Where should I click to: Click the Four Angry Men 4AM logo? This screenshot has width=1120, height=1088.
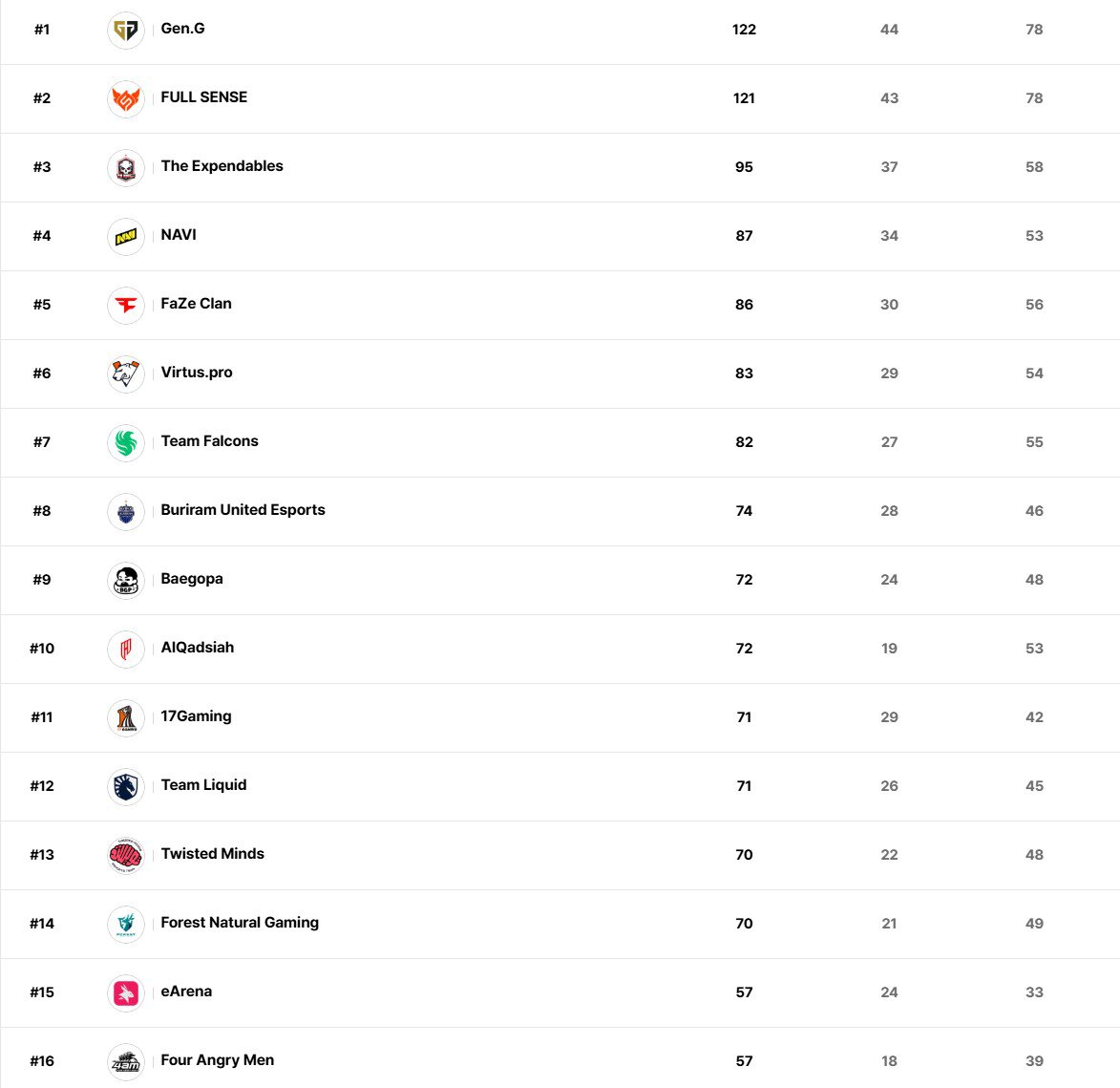pyautogui.click(x=126, y=1061)
